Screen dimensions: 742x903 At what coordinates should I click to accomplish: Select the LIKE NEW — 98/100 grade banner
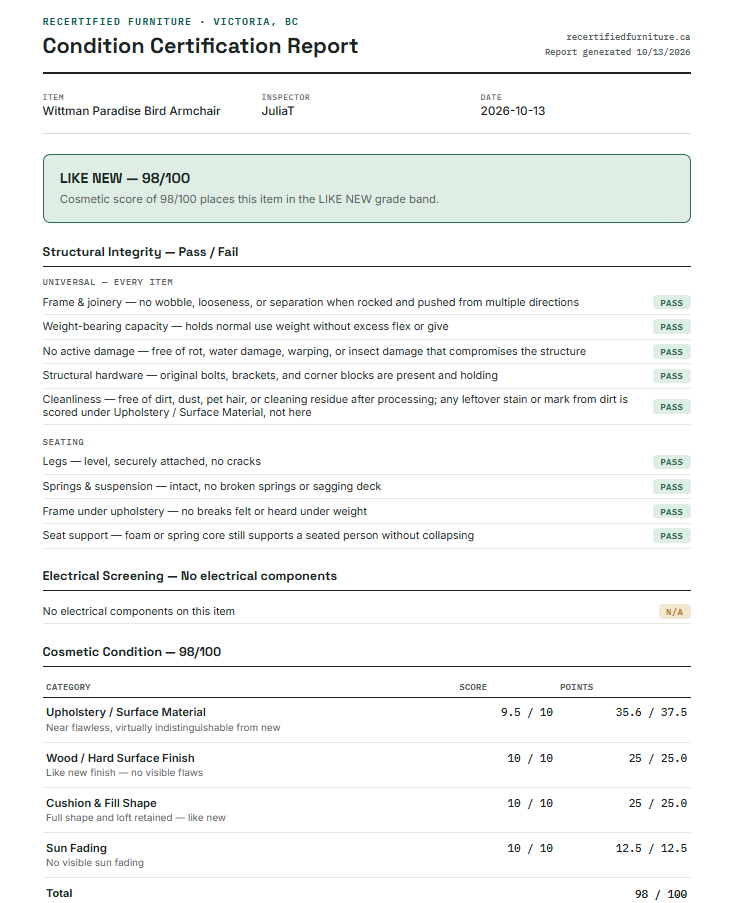[366, 188]
